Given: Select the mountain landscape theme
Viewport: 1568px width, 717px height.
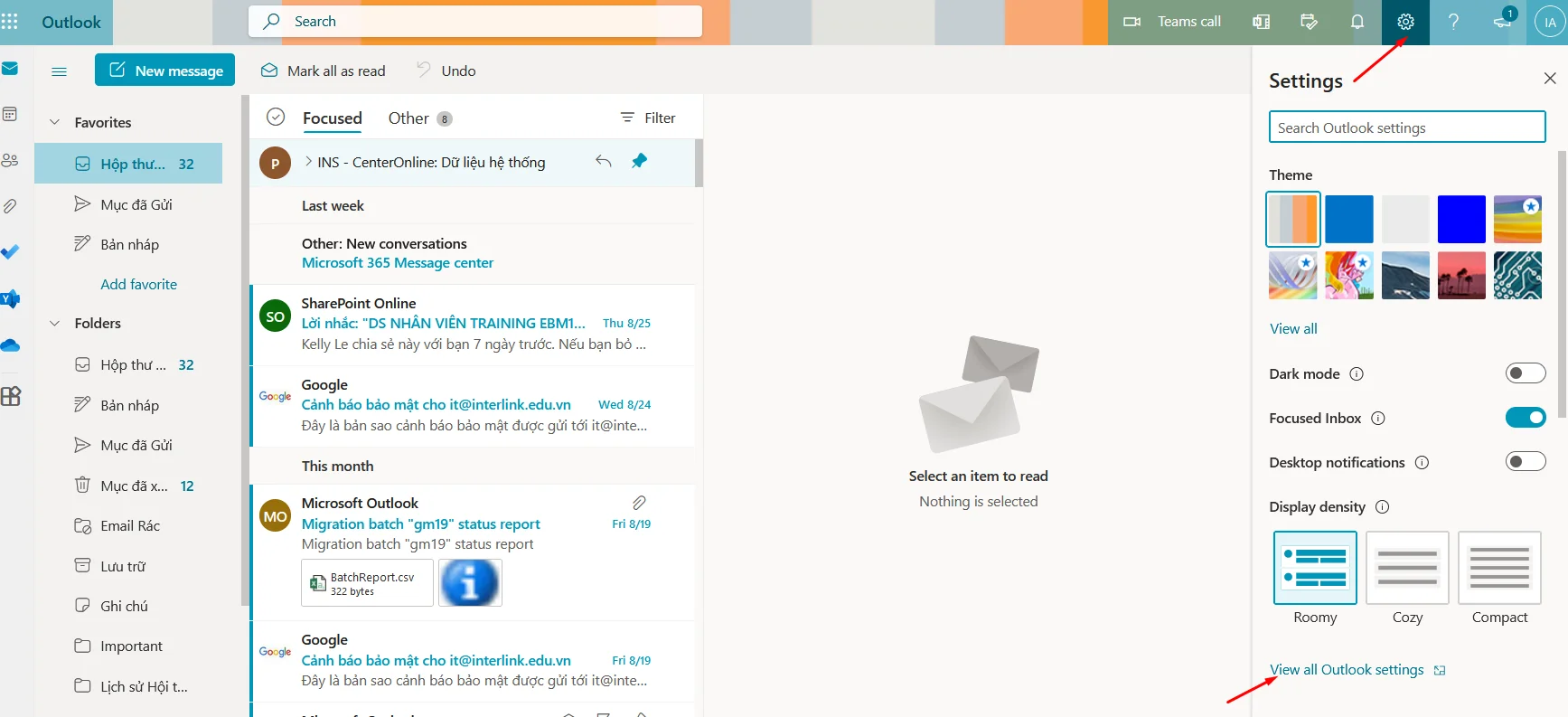Looking at the screenshot, I should tap(1405, 275).
